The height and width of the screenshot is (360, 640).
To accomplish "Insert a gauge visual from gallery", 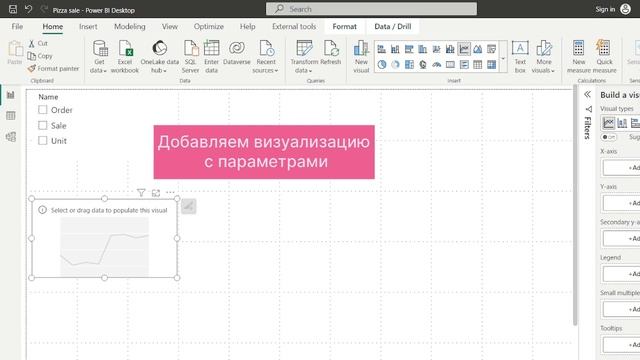I will pyautogui.click(x=436, y=64).
